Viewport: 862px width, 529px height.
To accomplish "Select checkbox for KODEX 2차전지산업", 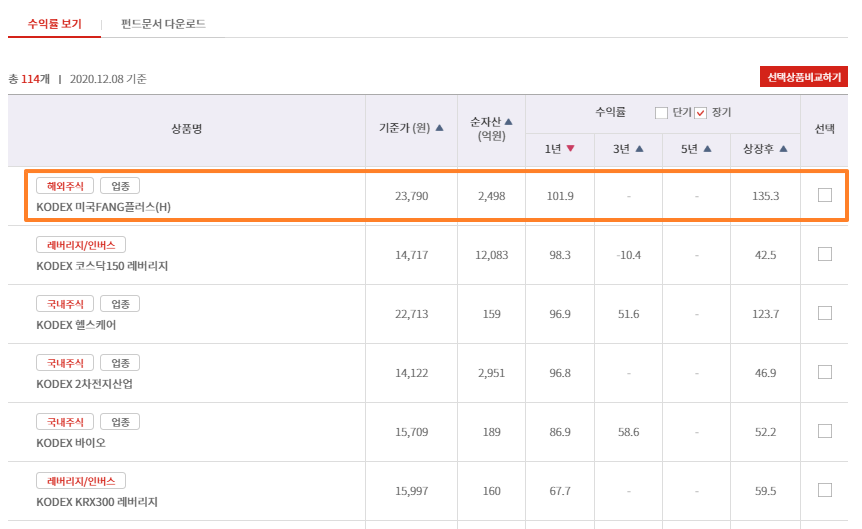I will [x=825, y=372].
